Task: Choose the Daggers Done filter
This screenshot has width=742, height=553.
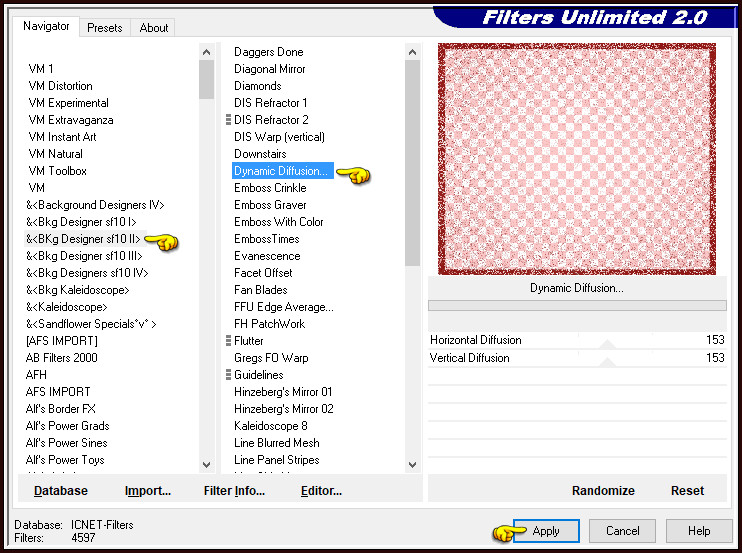Action: click(x=268, y=52)
